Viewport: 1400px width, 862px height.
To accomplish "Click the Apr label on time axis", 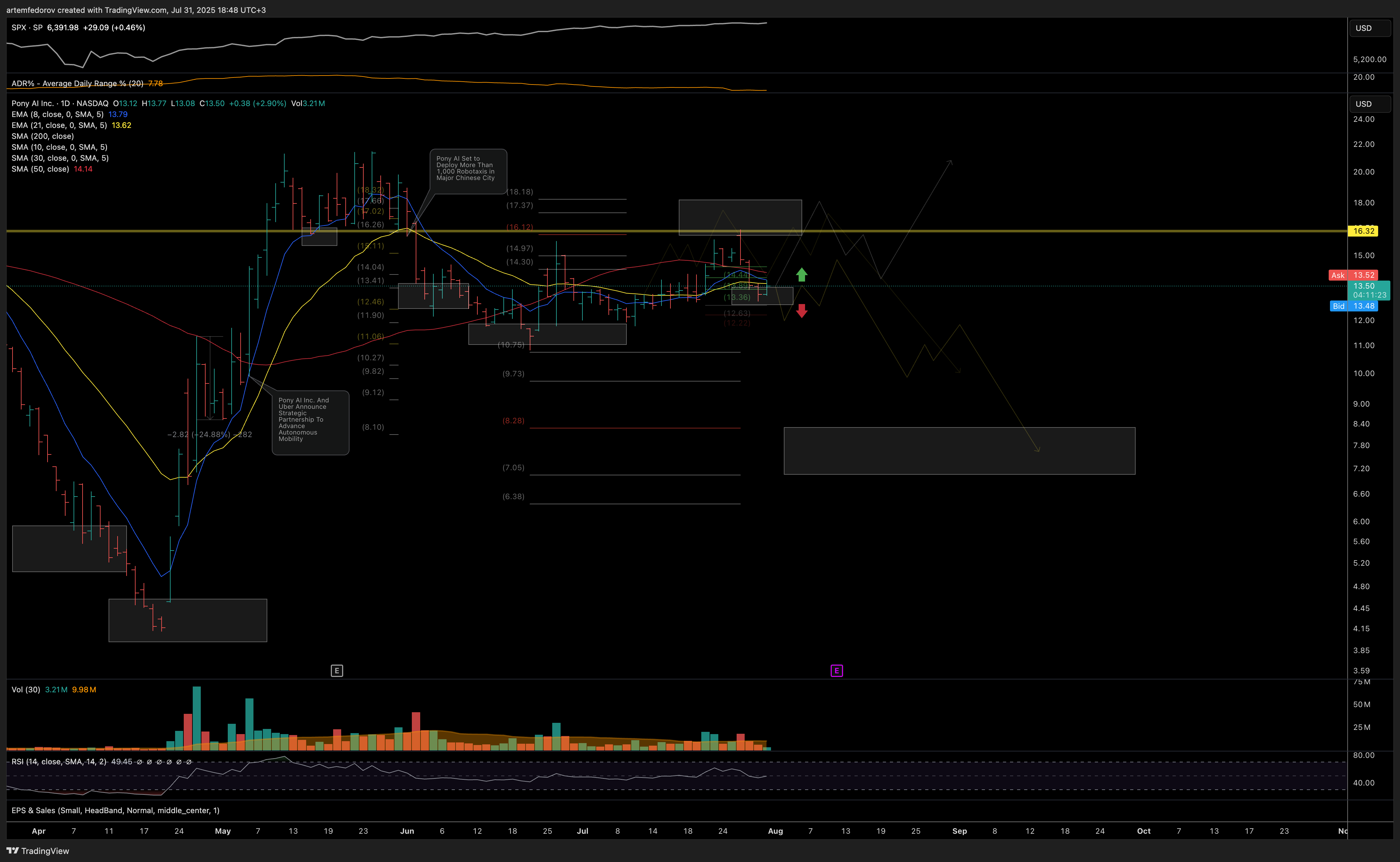I will click(x=38, y=831).
